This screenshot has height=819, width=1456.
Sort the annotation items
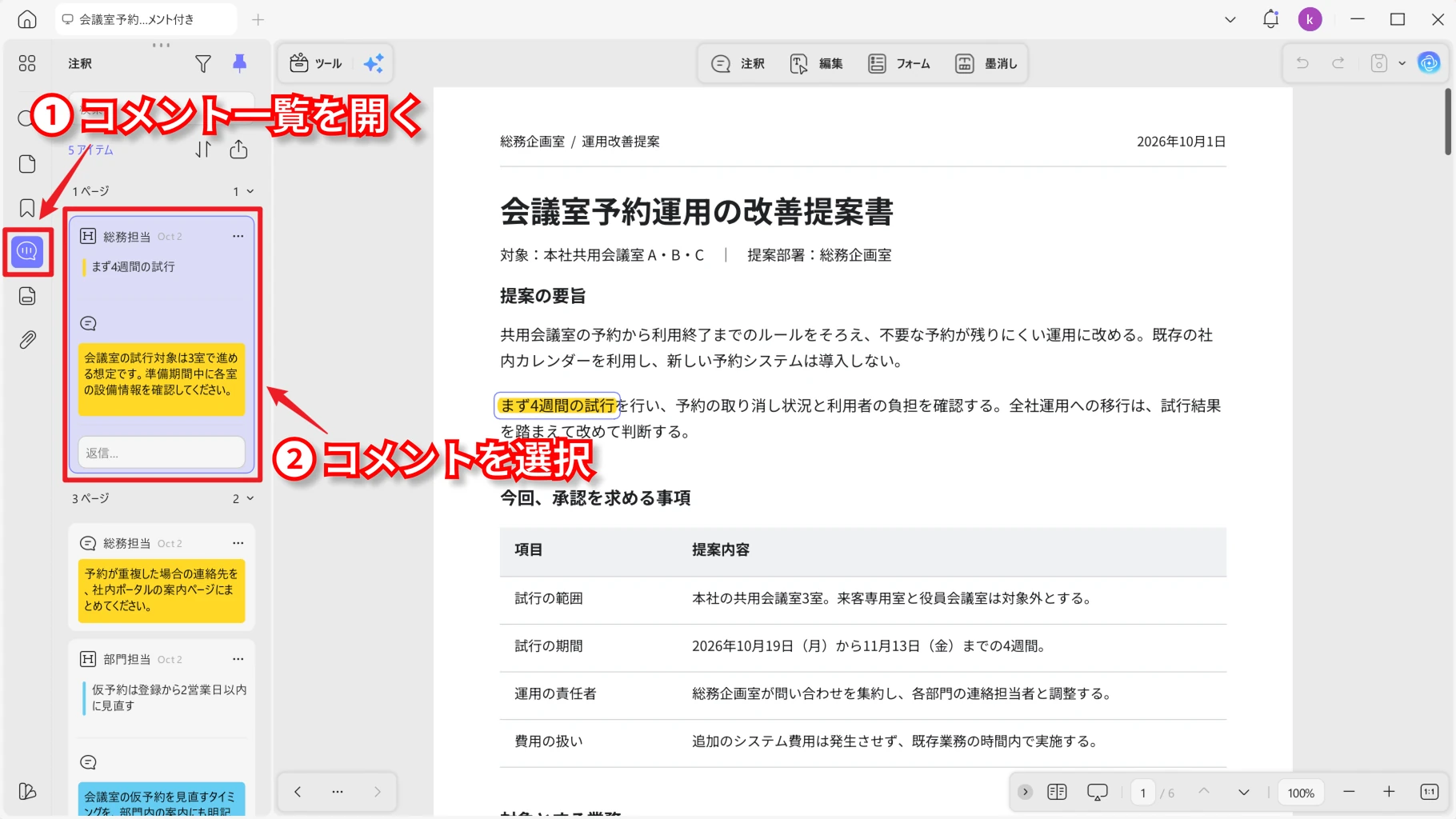coord(203,150)
